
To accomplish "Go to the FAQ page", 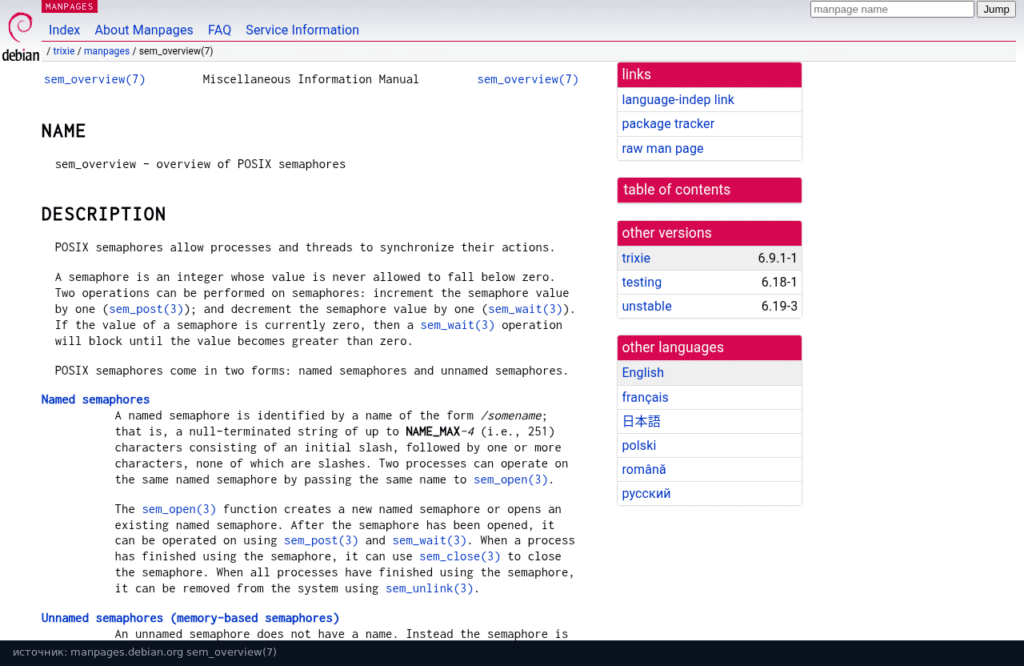I will [219, 30].
